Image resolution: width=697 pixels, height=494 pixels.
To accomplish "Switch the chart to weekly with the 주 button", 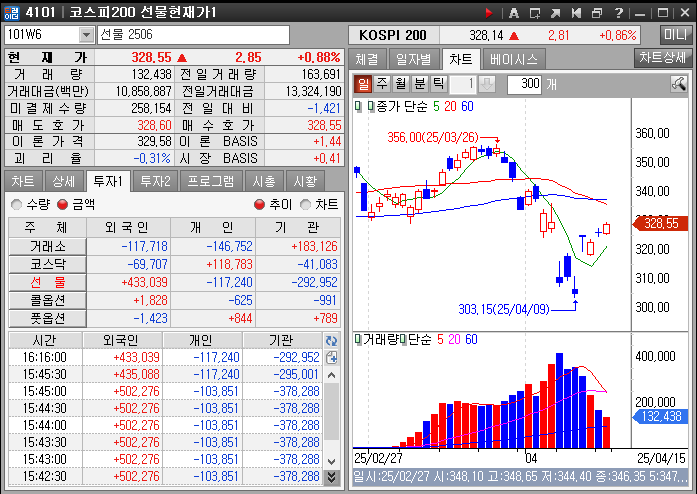I will click(x=382, y=84).
